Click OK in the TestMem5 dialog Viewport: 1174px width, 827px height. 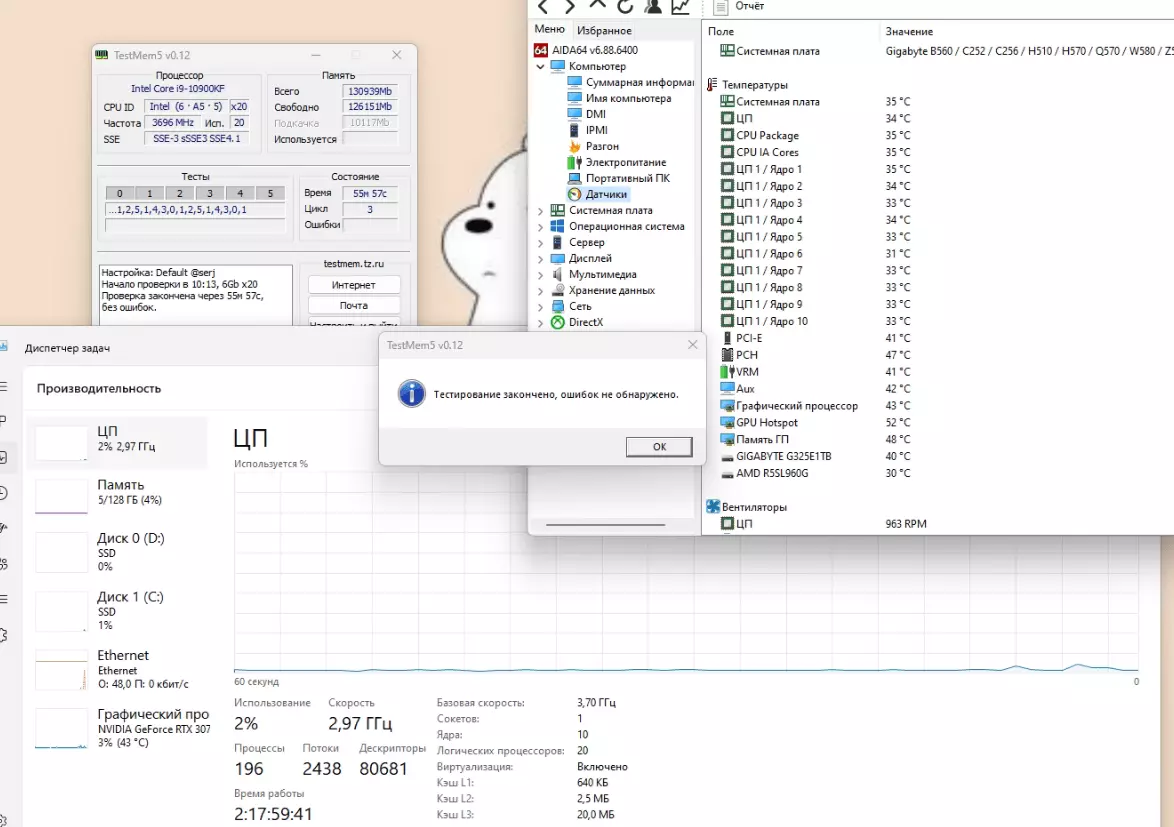659,447
